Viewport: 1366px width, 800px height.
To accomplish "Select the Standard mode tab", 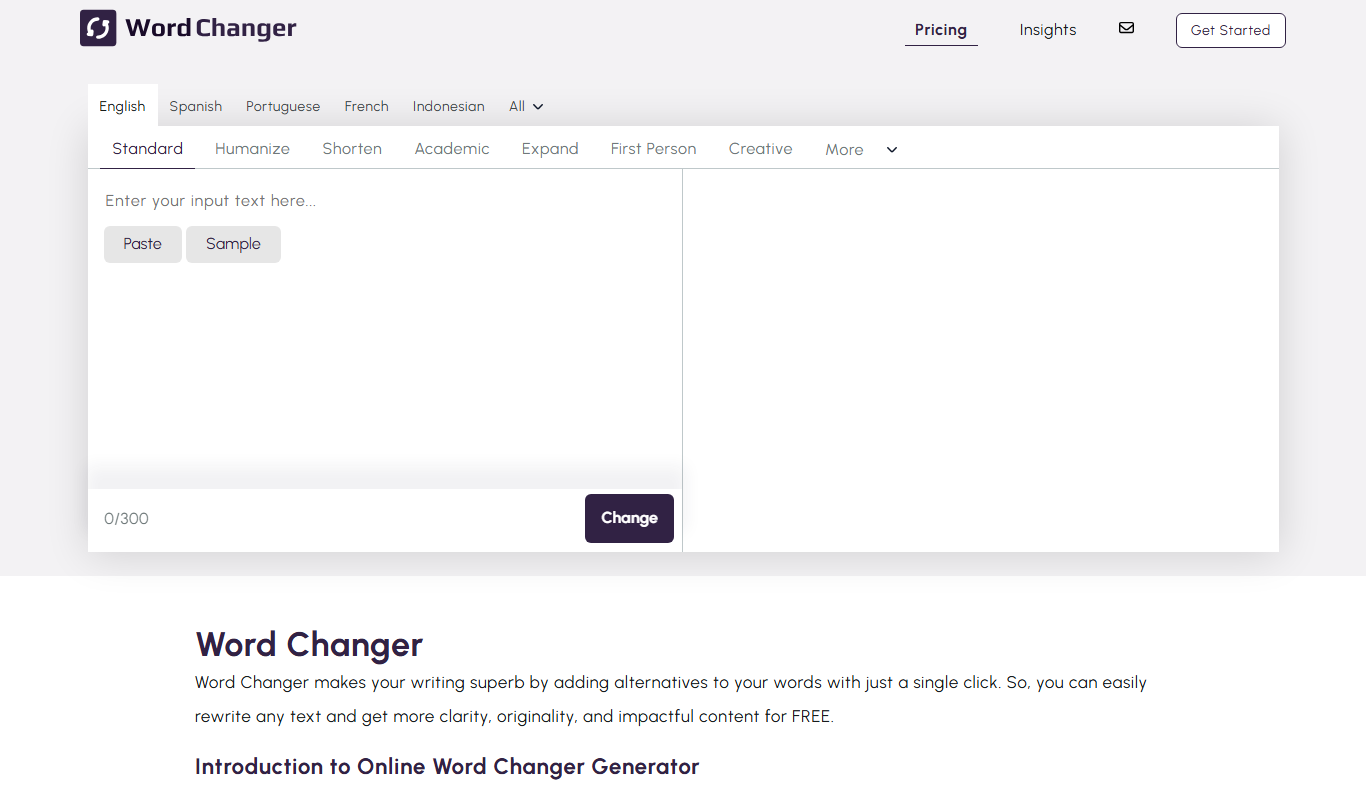I will pyautogui.click(x=147, y=148).
